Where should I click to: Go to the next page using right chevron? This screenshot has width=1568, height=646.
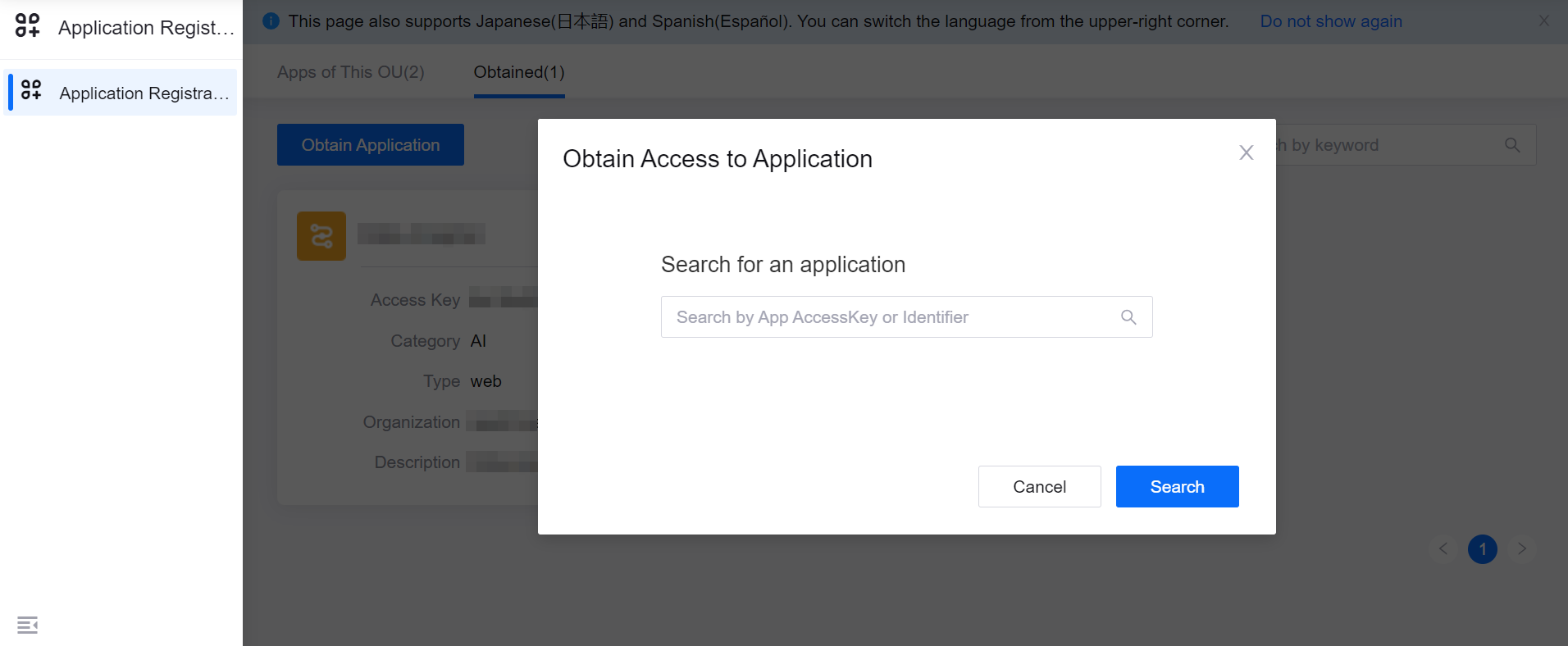click(1521, 548)
